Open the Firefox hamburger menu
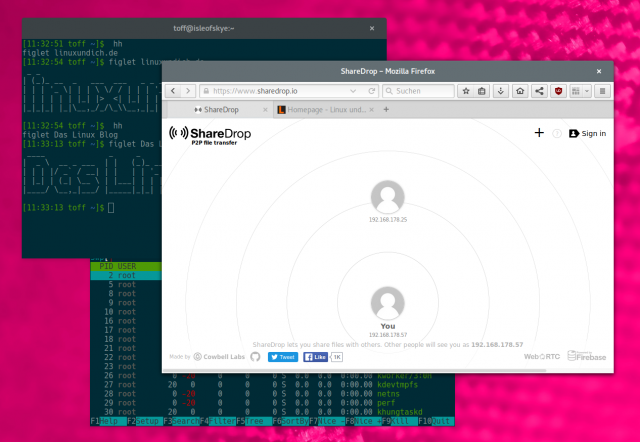640x442 pixels. tap(602, 91)
